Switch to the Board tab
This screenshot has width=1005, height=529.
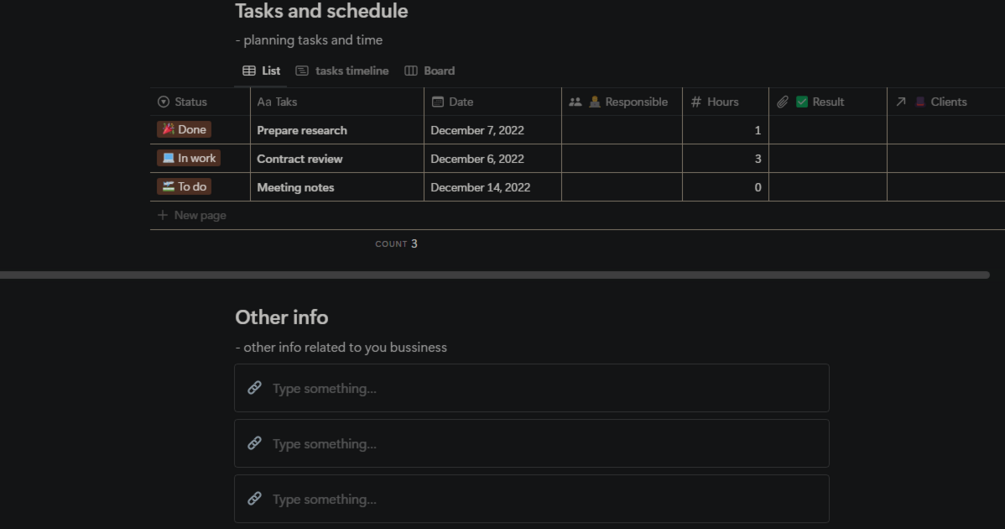click(x=439, y=71)
